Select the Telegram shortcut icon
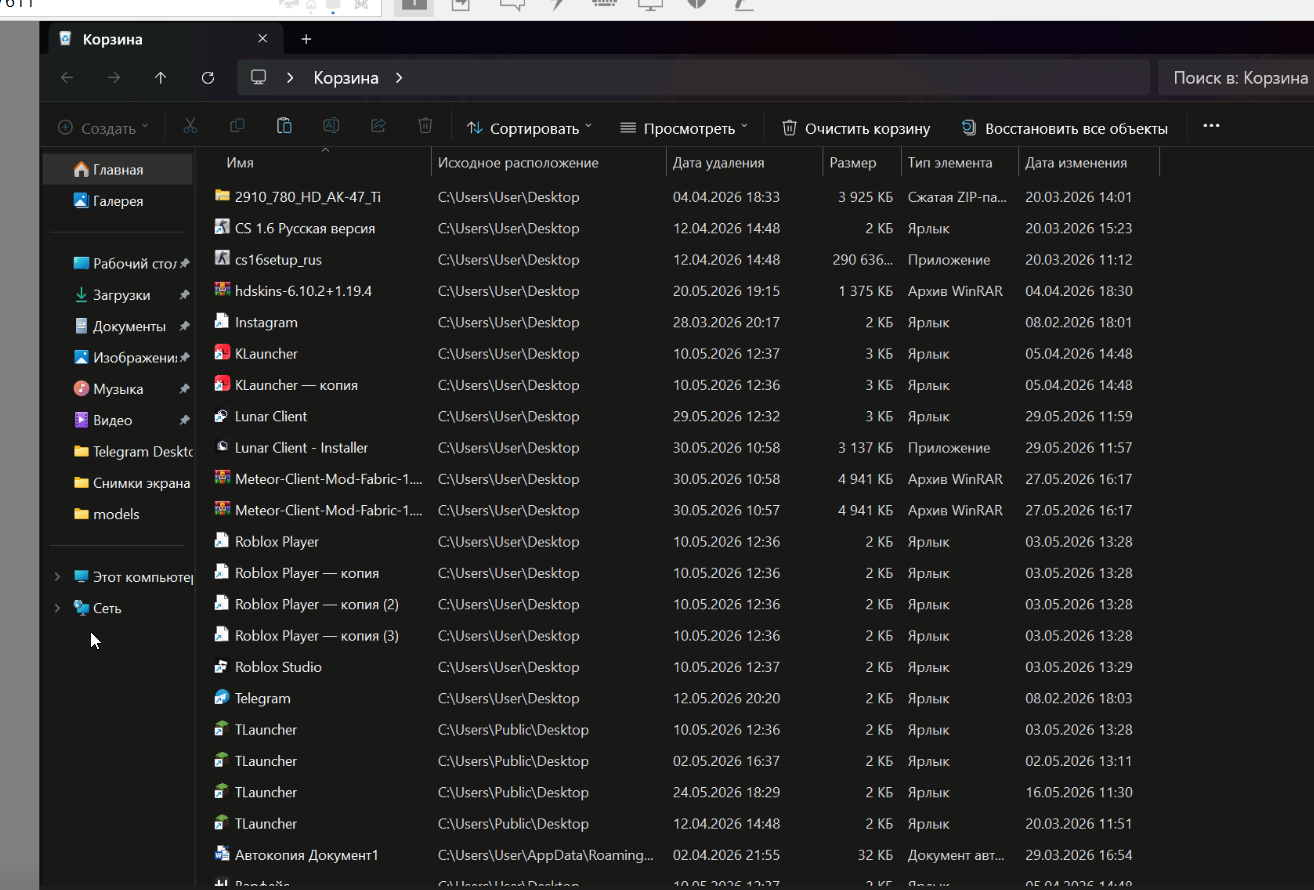 coord(222,698)
